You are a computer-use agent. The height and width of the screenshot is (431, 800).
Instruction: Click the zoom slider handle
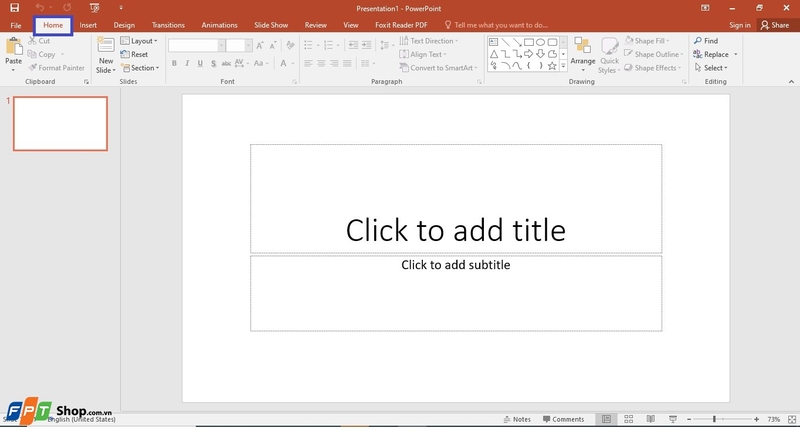714,419
